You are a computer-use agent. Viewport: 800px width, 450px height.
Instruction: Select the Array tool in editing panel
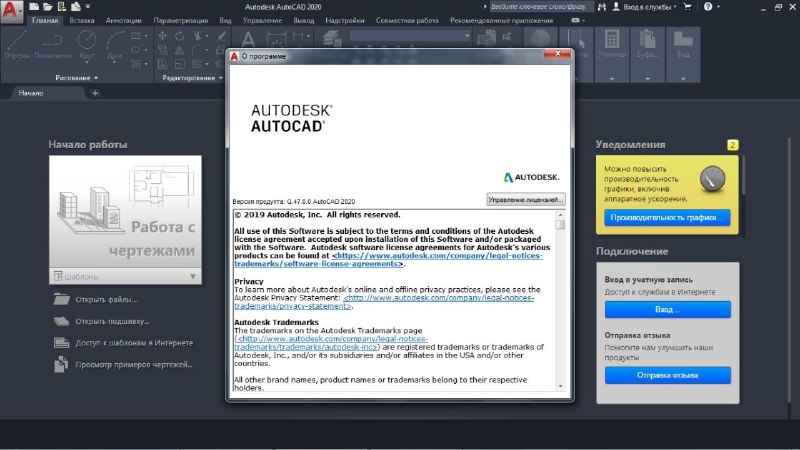[x=197, y=64]
